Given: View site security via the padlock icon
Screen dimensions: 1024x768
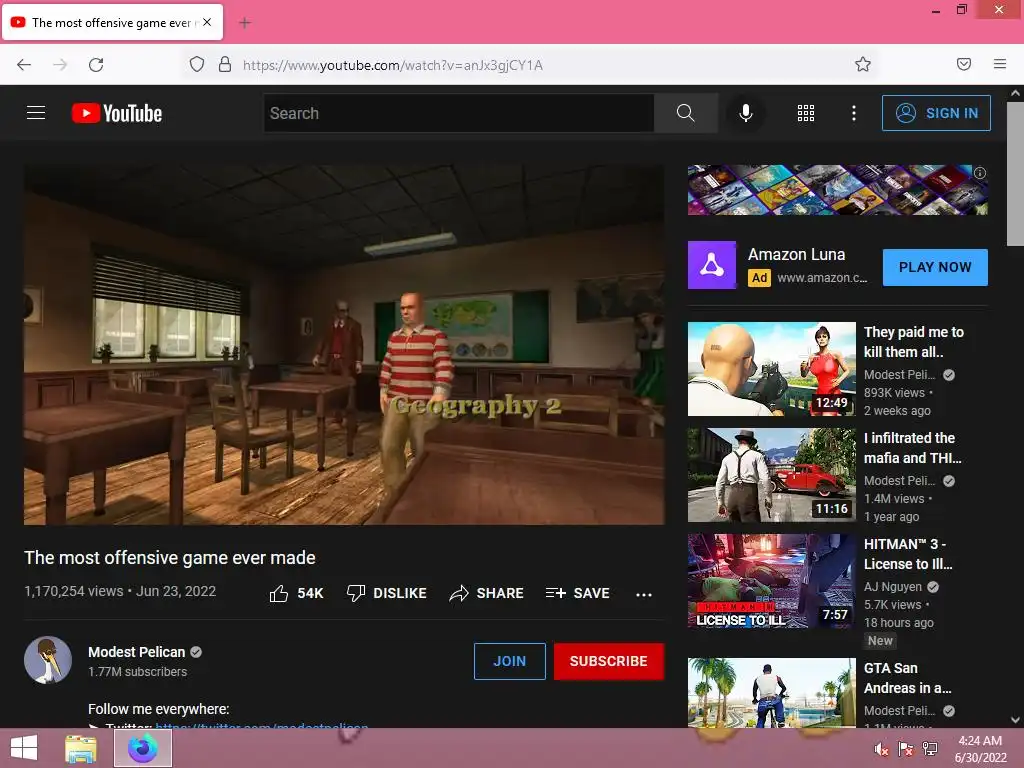Looking at the screenshot, I should point(225,64).
